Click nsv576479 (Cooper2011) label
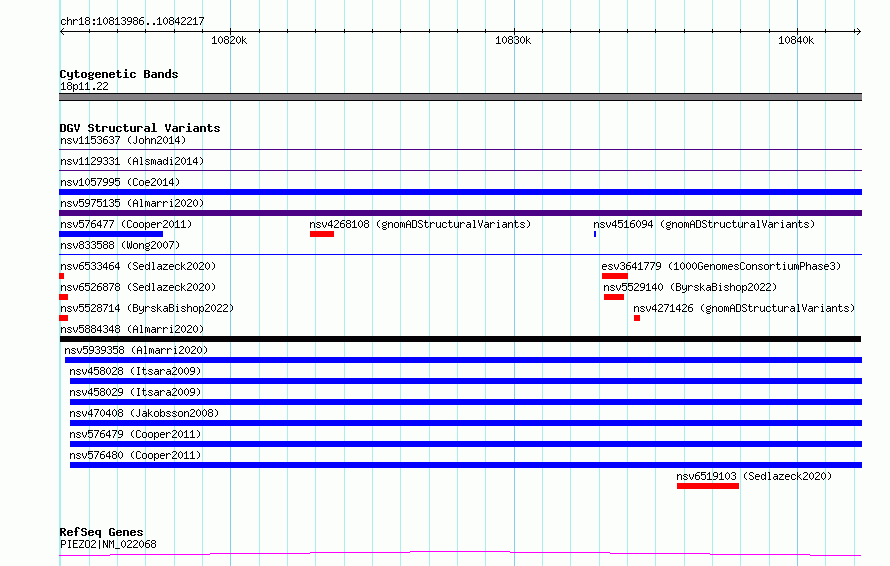This screenshot has height=566, width=890. pos(135,434)
